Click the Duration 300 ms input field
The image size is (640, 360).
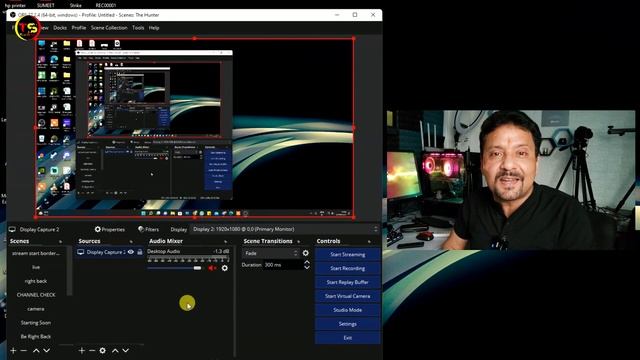coord(283,265)
